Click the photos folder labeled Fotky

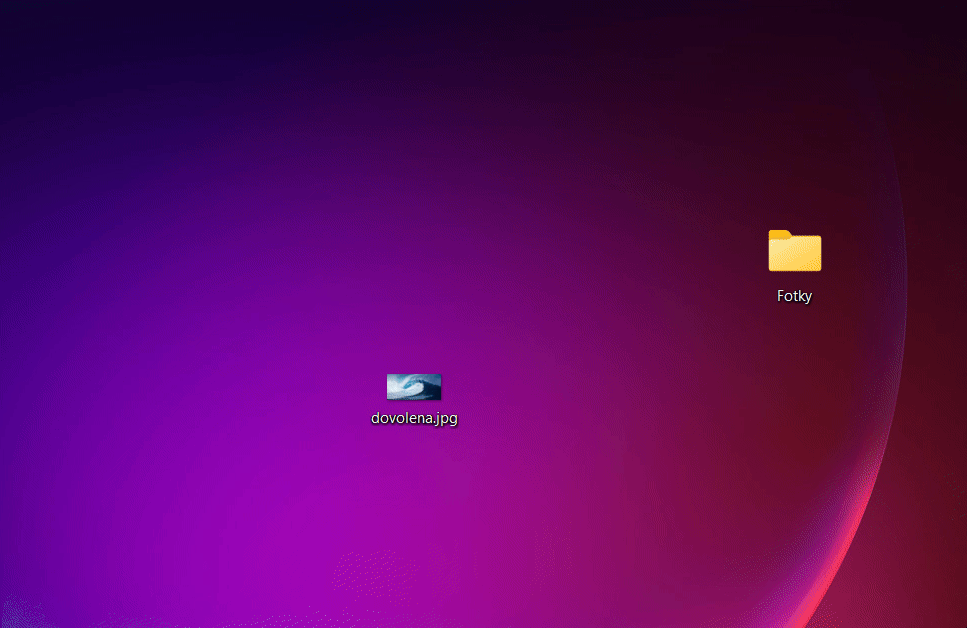point(794,251)
